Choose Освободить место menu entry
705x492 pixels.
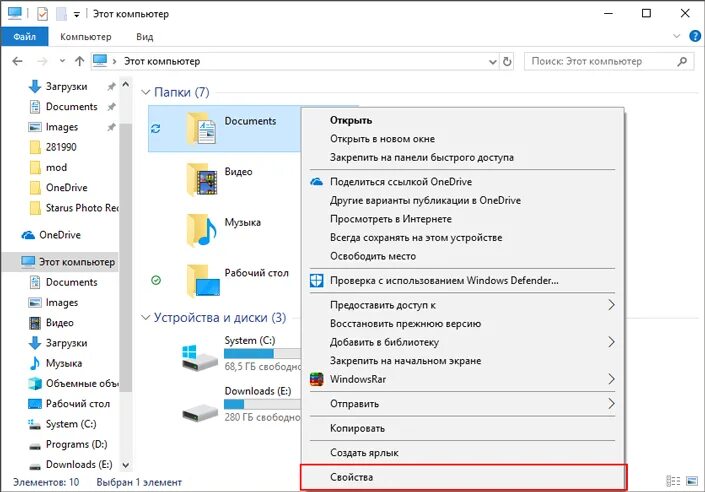(462, 256)
